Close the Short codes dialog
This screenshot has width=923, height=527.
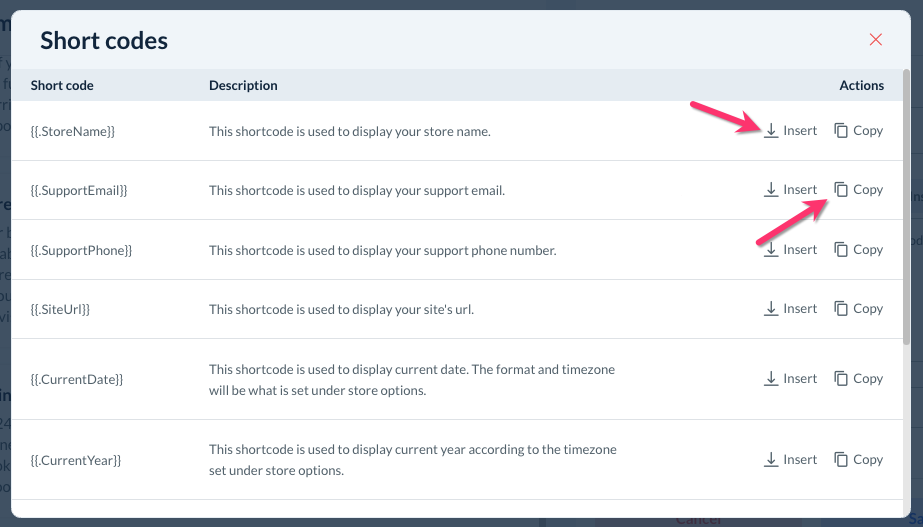click(x=876, y=40)
